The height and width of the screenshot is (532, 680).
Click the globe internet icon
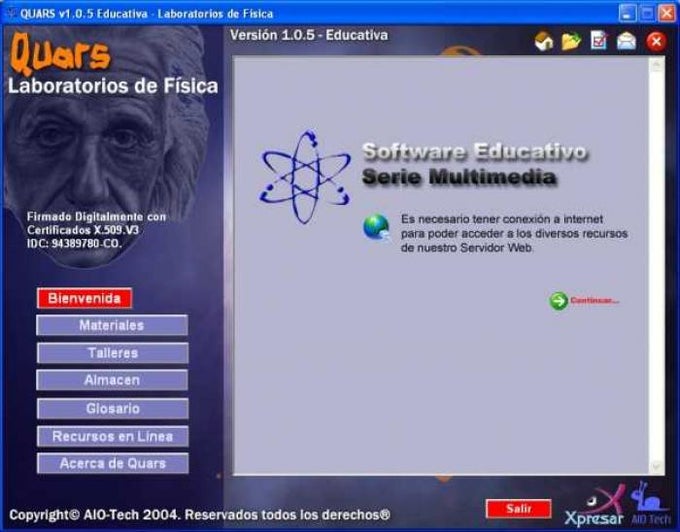(x=376, y=228)
